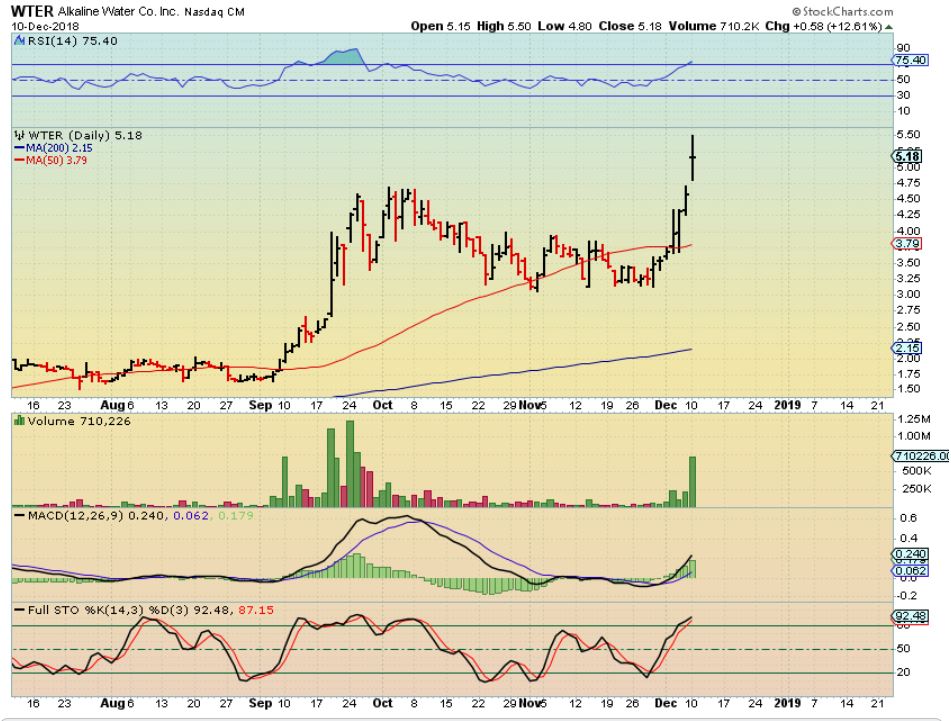Click the 0.240 MACD axis value tag
Image resolution: width=951 pixels, height=721 pixels.
[907, 554]
